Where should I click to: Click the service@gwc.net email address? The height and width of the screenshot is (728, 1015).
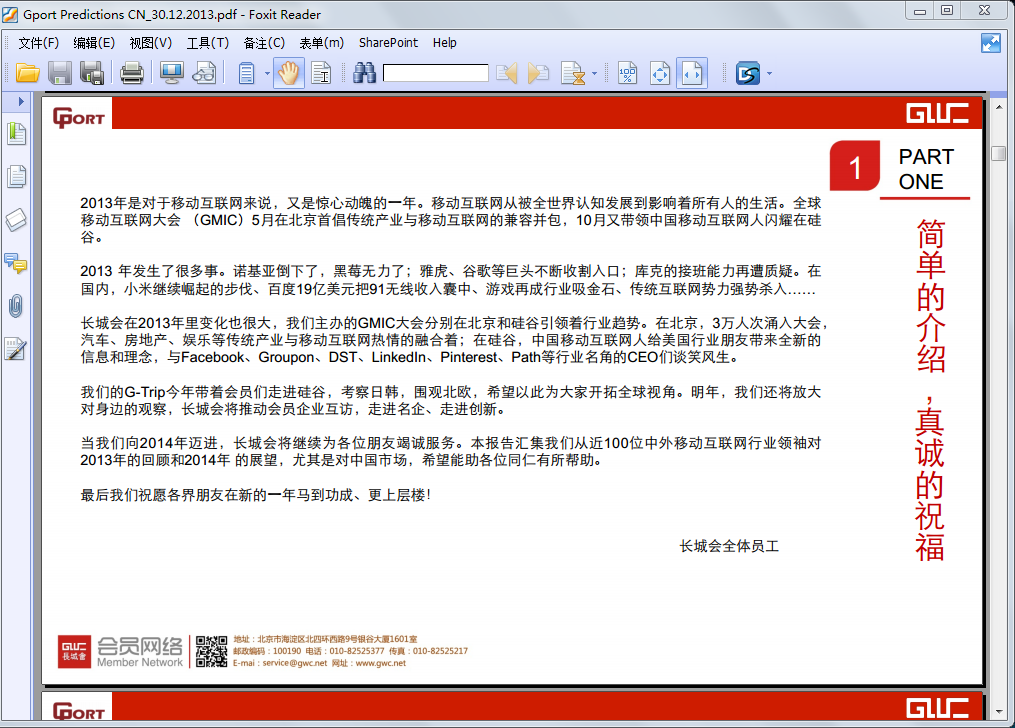(x=295, y=663)
